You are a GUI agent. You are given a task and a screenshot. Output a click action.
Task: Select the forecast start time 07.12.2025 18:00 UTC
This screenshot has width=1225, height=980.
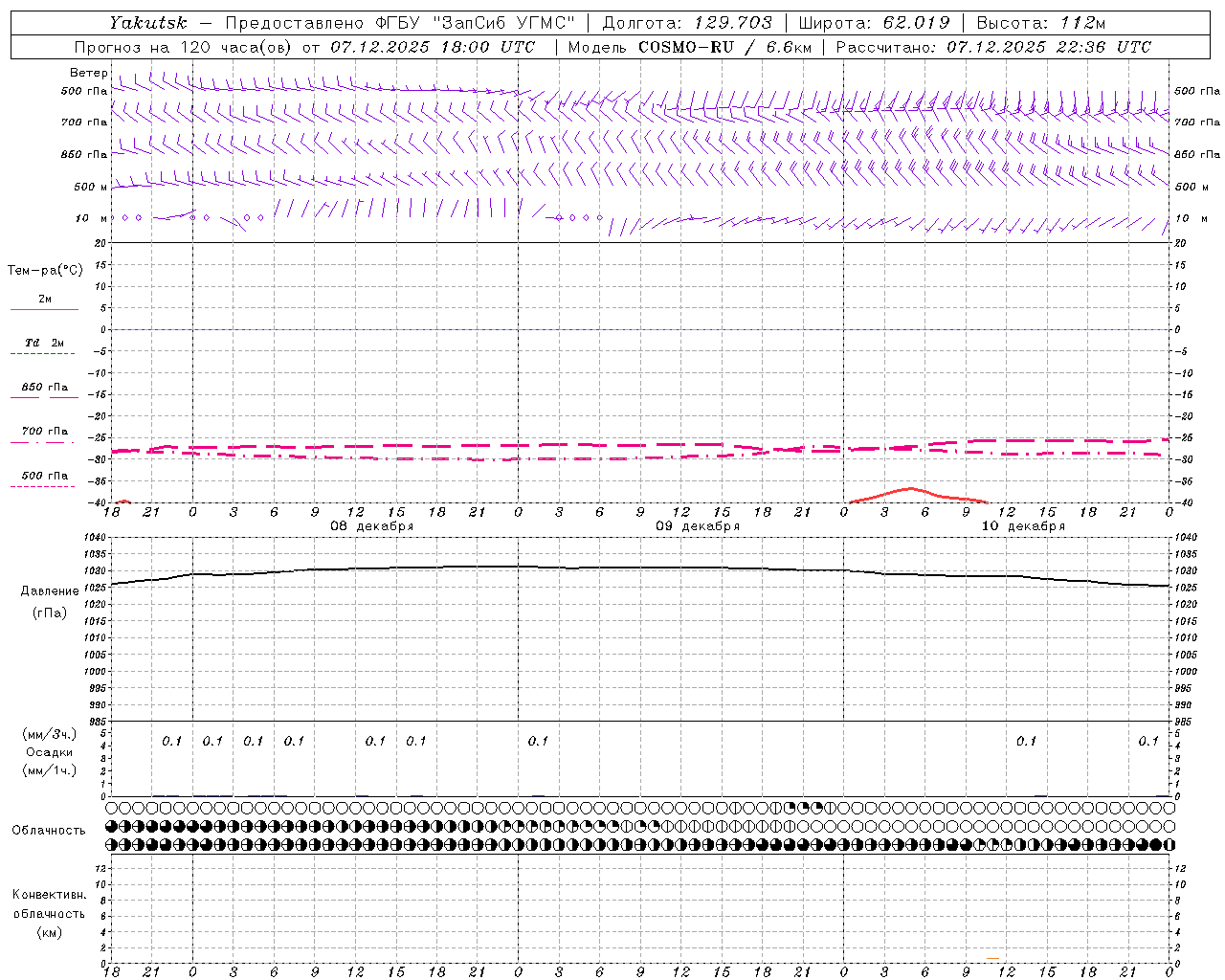click(x=434, y=47)
